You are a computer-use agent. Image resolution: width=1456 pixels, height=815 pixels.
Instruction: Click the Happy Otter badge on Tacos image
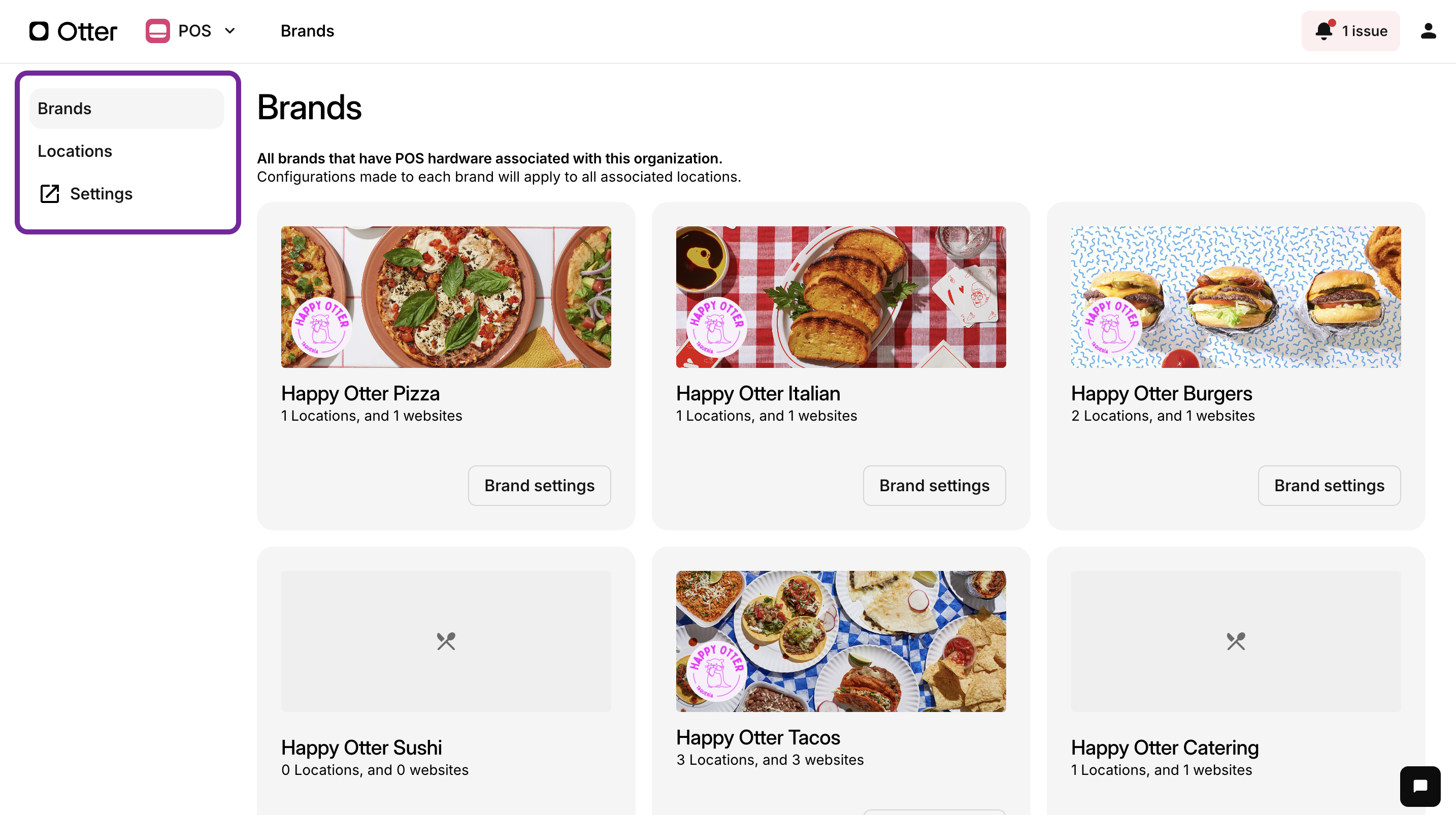[x=716, y=671]
